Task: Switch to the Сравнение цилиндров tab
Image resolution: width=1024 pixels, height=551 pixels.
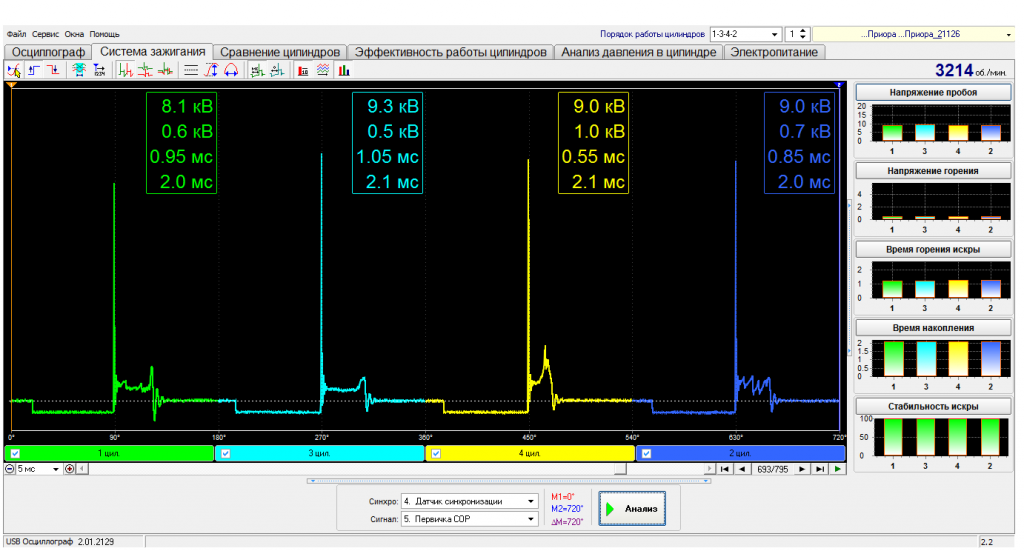Action: (x=280, y=52)
